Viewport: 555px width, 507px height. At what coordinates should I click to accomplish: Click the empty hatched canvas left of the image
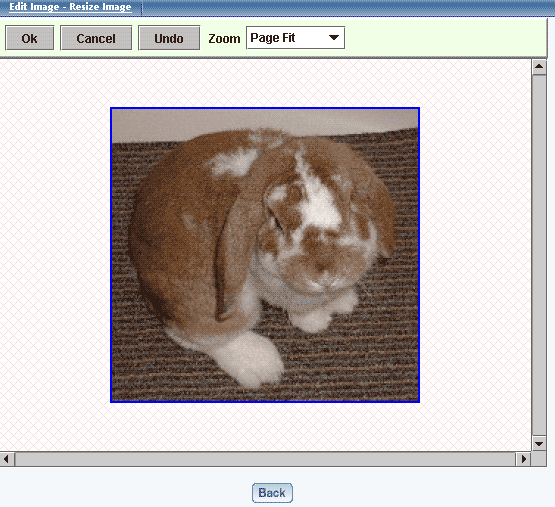click(x=55, y=255)
